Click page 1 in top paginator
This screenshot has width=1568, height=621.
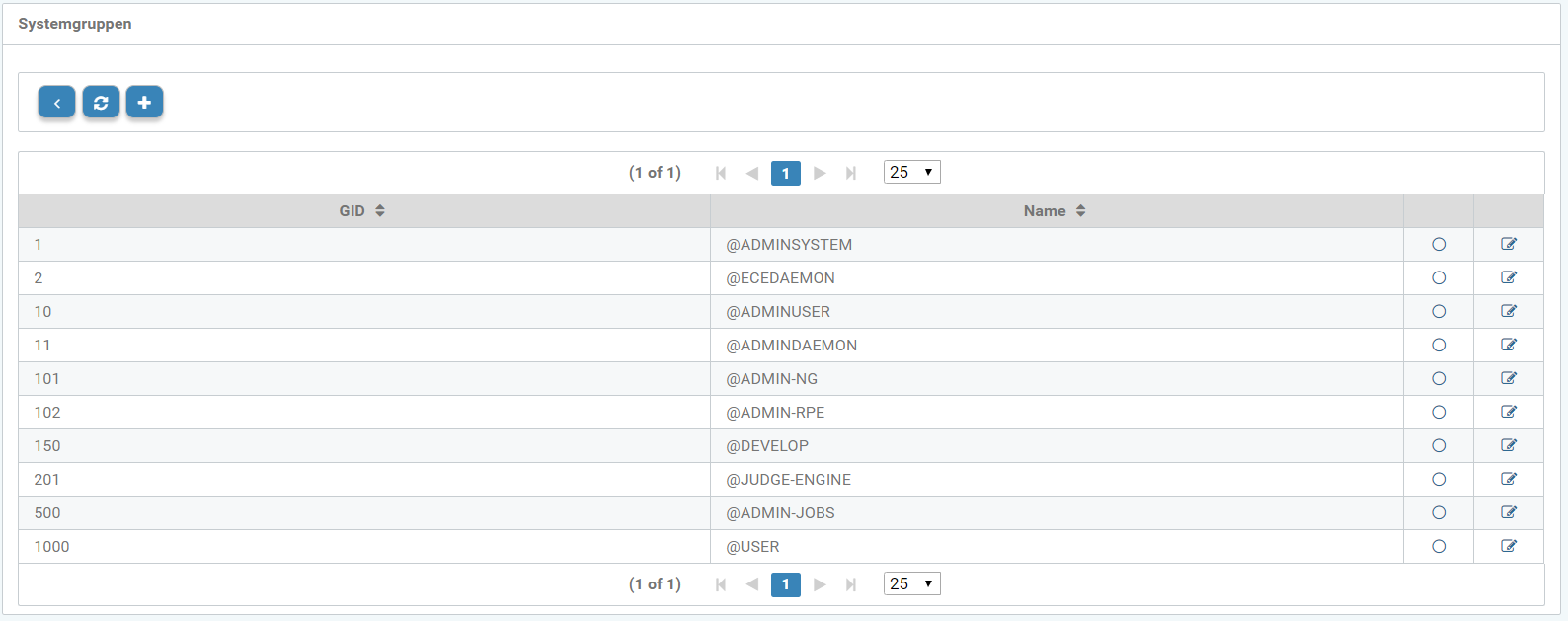click(785, 173)
